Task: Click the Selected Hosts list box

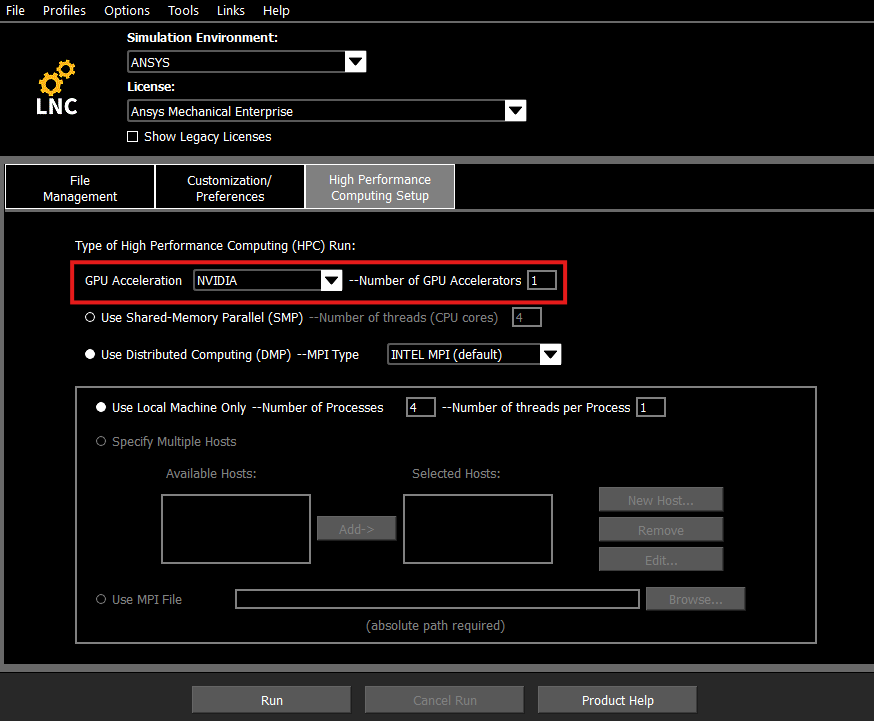Action: (x=478, y=529)
